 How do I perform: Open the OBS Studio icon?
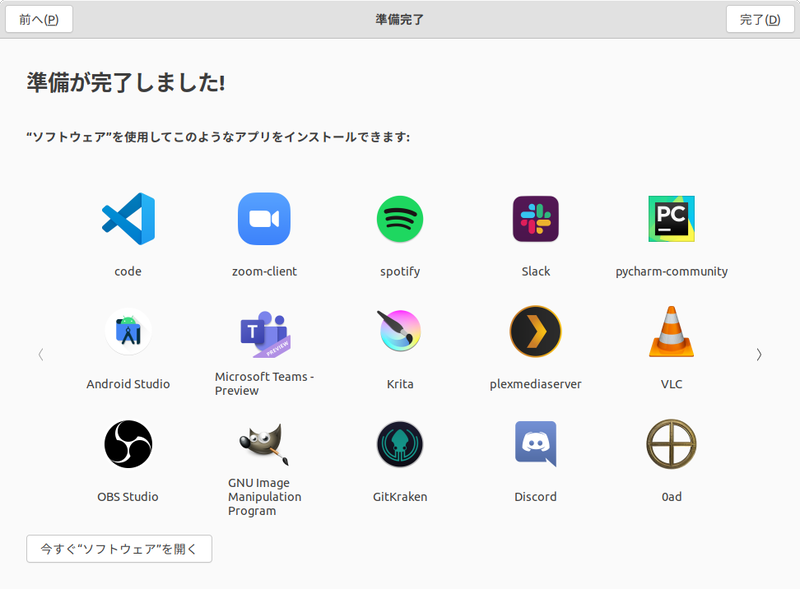pos(128,444)
